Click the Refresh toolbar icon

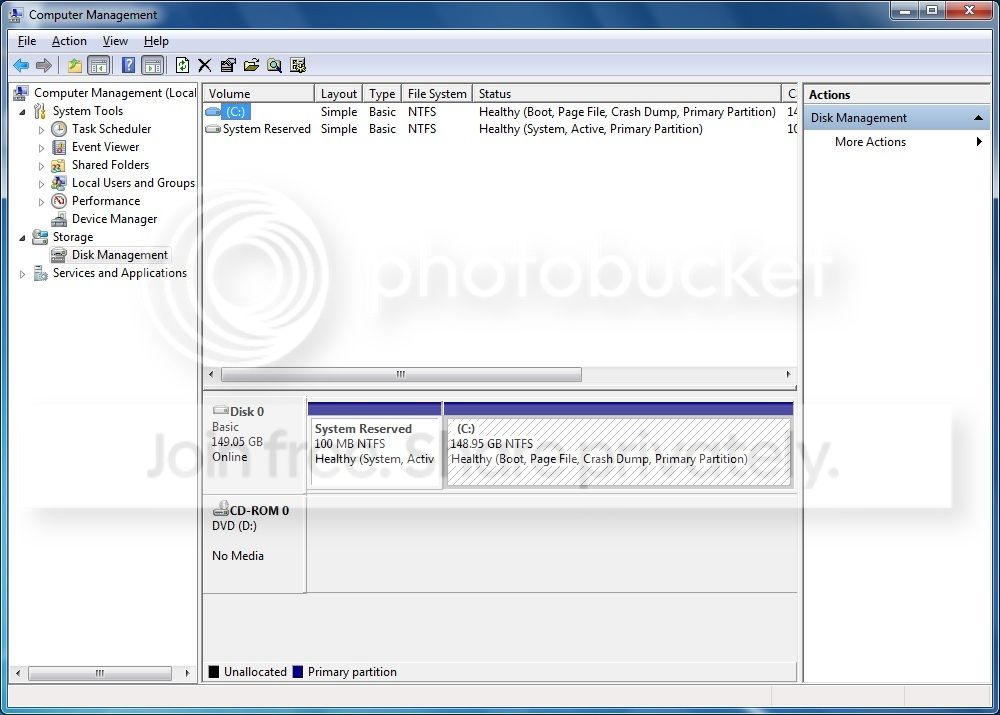click(x=182, y=65)
